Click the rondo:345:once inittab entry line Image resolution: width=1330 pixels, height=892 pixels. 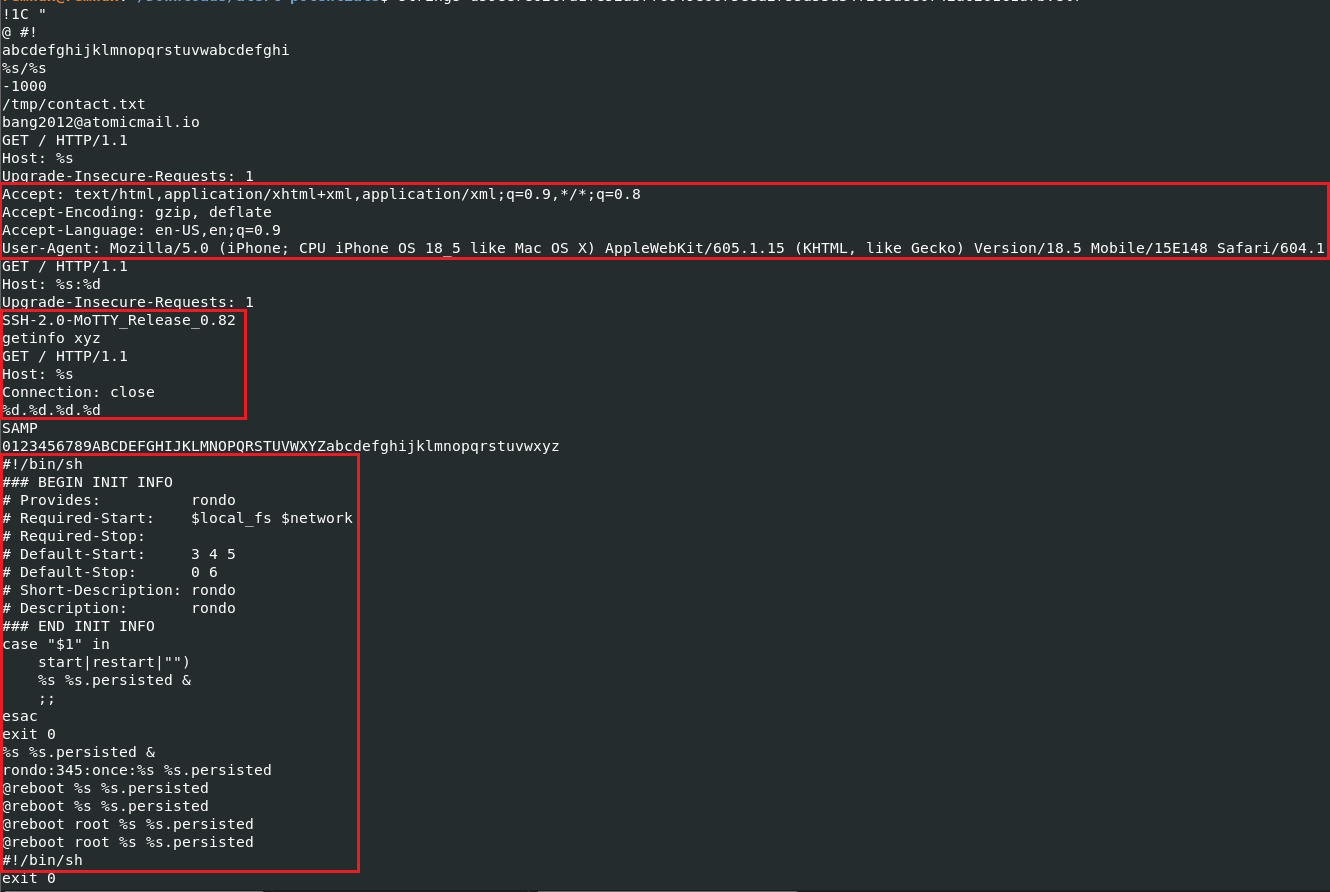pyautogui.click(x=137, y=770)
